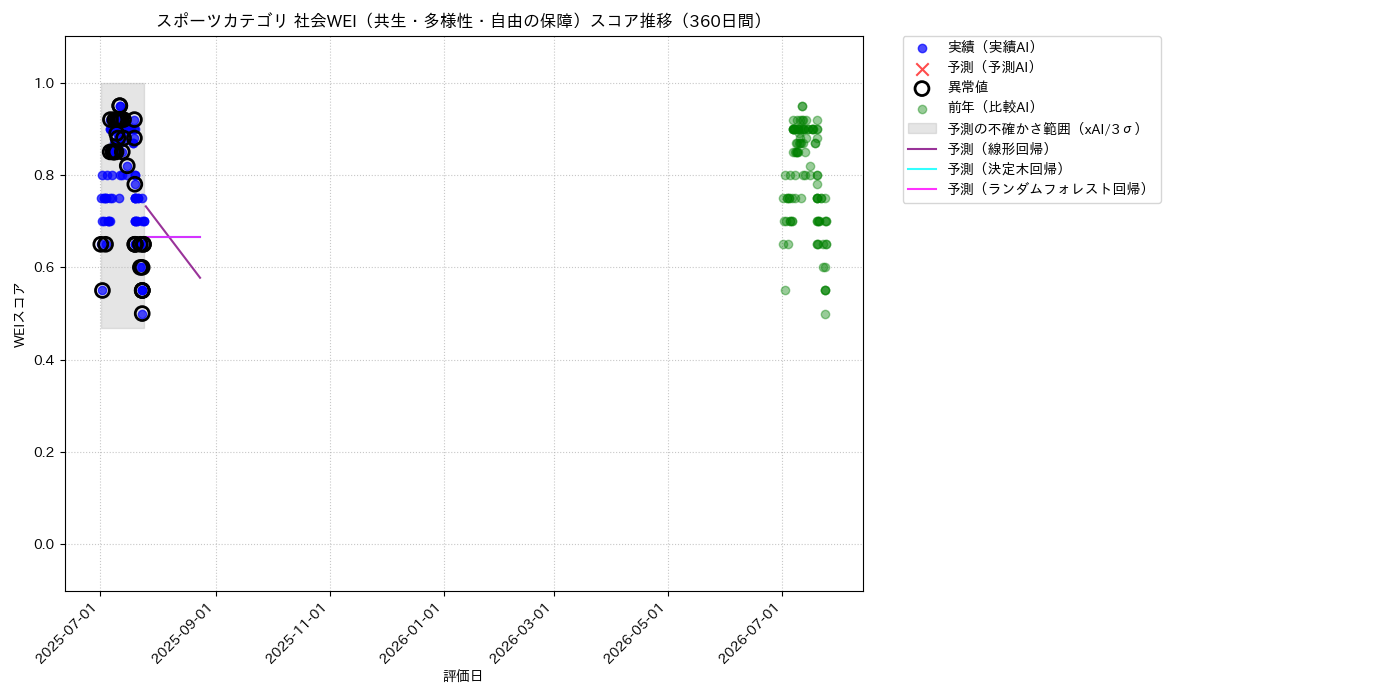Viewport: 1400px width, 700px height.
Task: Click the 評価日 x-axis label
Action: pyautogui.click(x=463, y=677)
